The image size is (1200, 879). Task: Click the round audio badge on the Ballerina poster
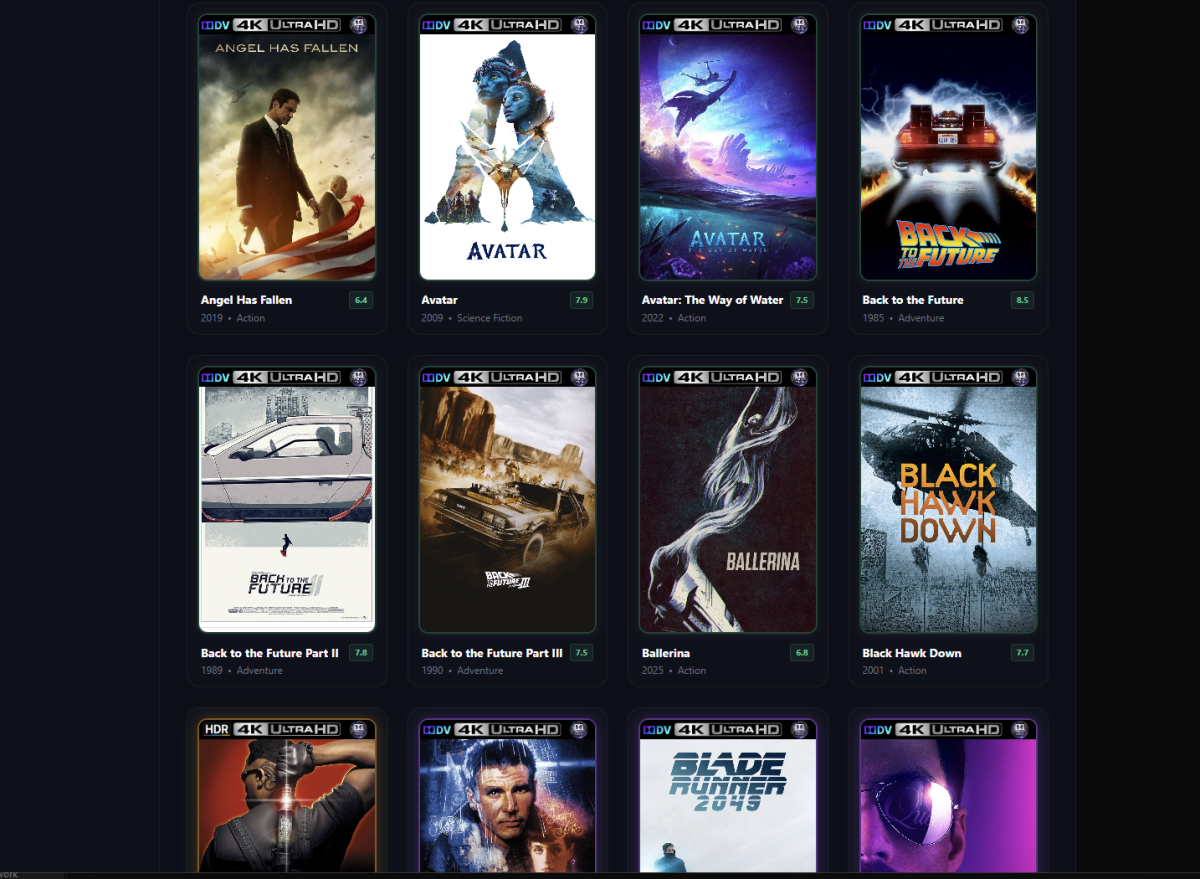tap(800, 377)
